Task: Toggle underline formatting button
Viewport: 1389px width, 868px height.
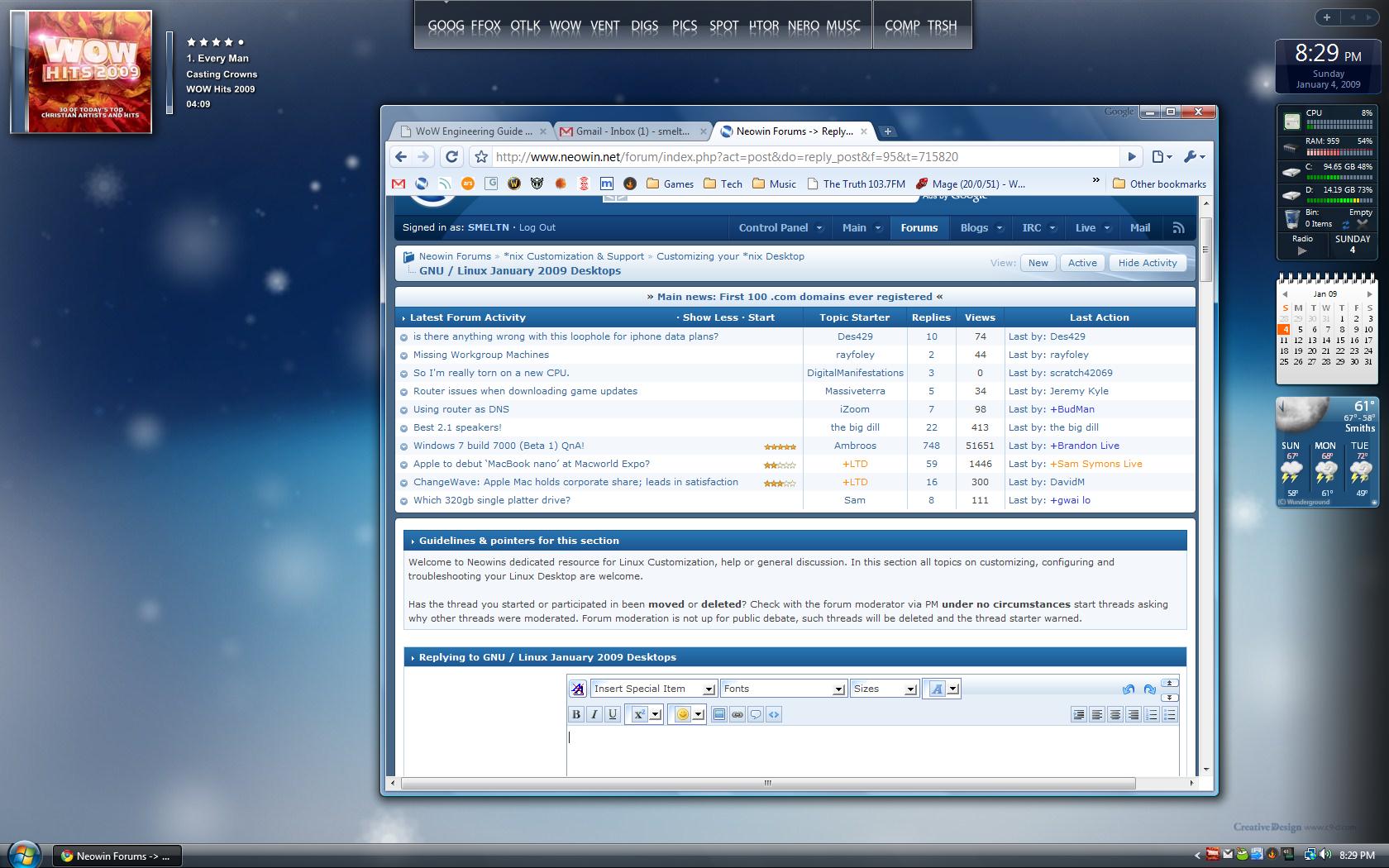Action: [613, 714]
